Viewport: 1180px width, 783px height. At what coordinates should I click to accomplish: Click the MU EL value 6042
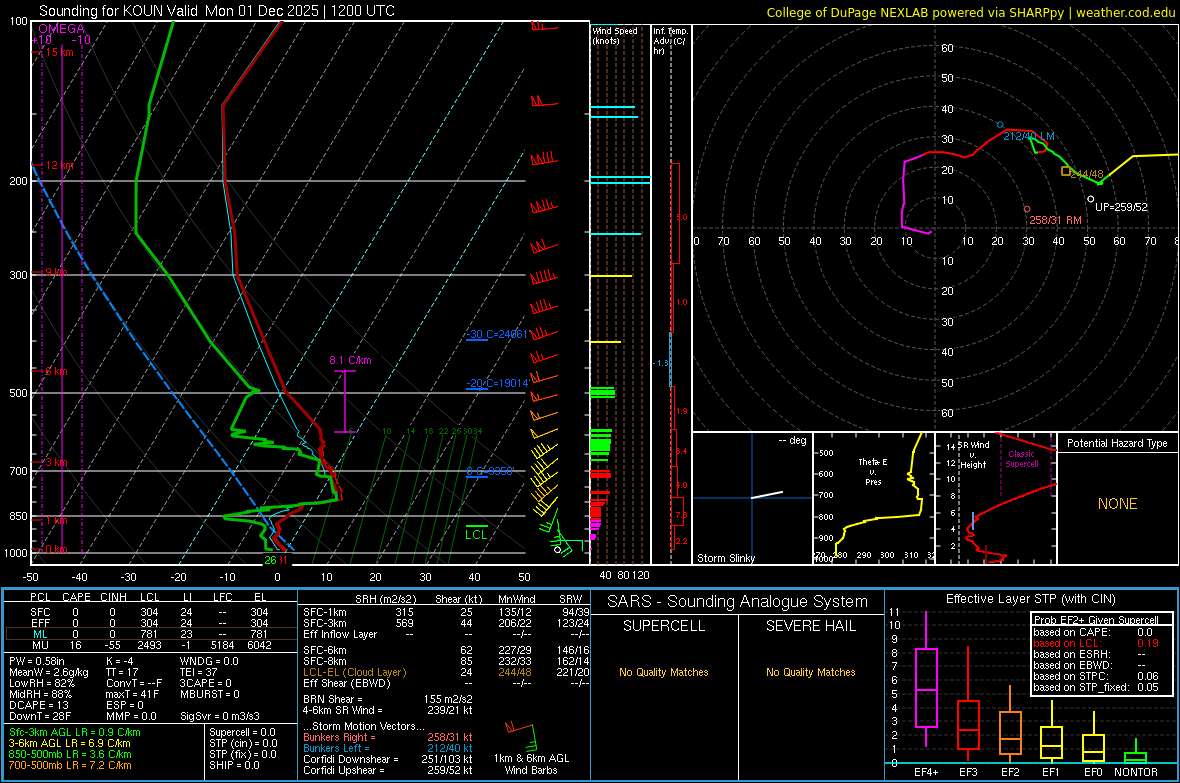(x=259, y=645)
